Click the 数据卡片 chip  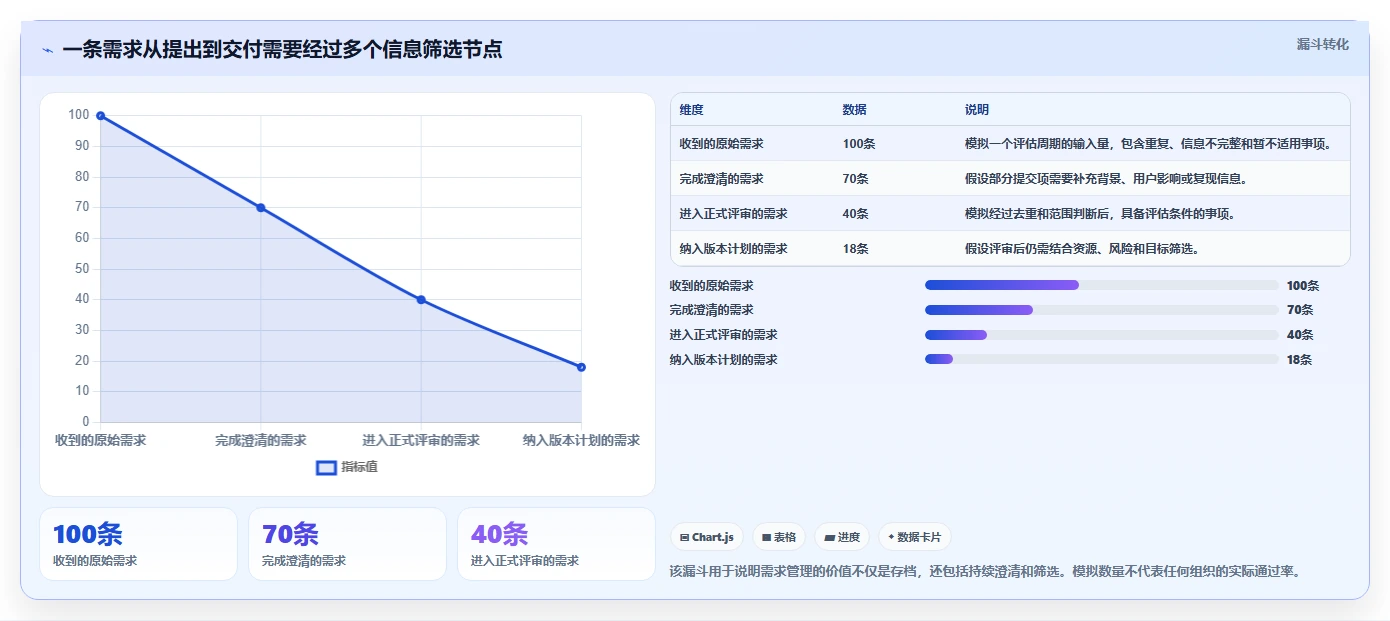915,537
